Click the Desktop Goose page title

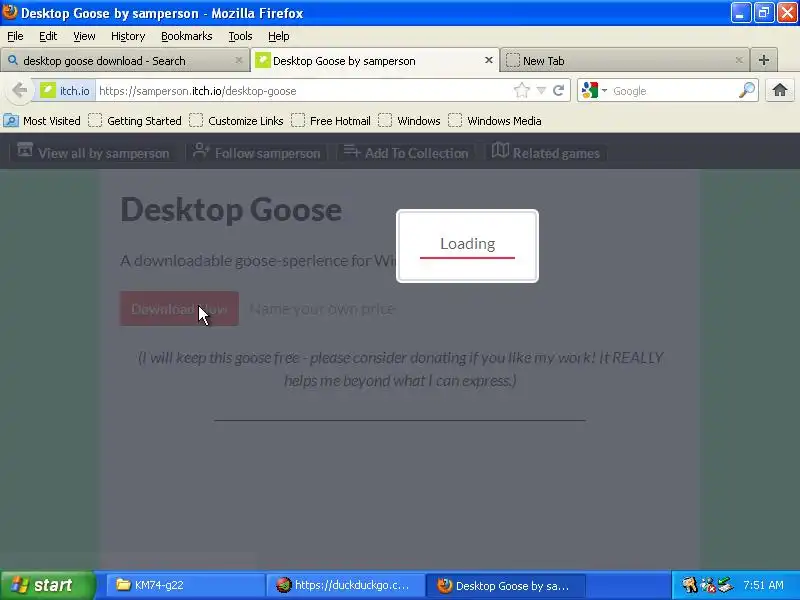click(x=231, y=210)
